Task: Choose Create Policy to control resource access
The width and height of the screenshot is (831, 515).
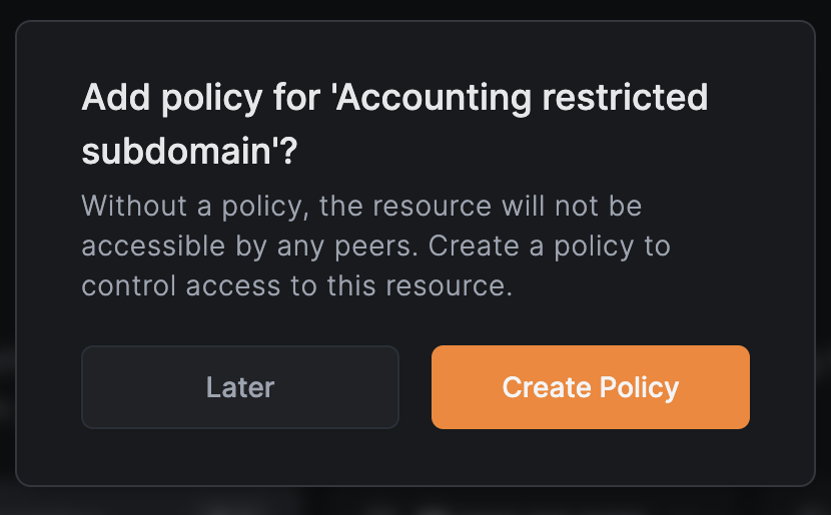Action: click(x=590, y=387)
